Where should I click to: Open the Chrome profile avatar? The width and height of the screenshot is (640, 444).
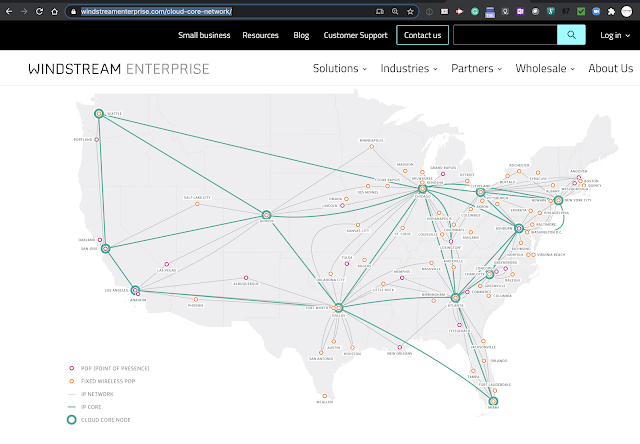pos(627,11)
